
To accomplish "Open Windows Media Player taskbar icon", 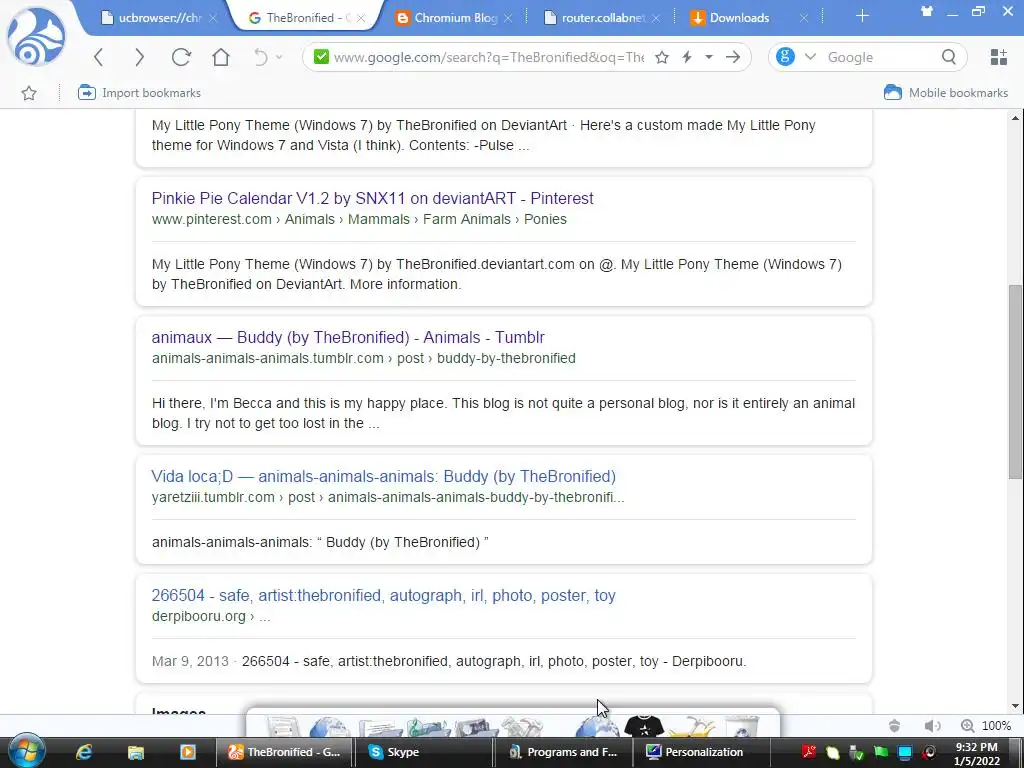I will tap(188, 752).
